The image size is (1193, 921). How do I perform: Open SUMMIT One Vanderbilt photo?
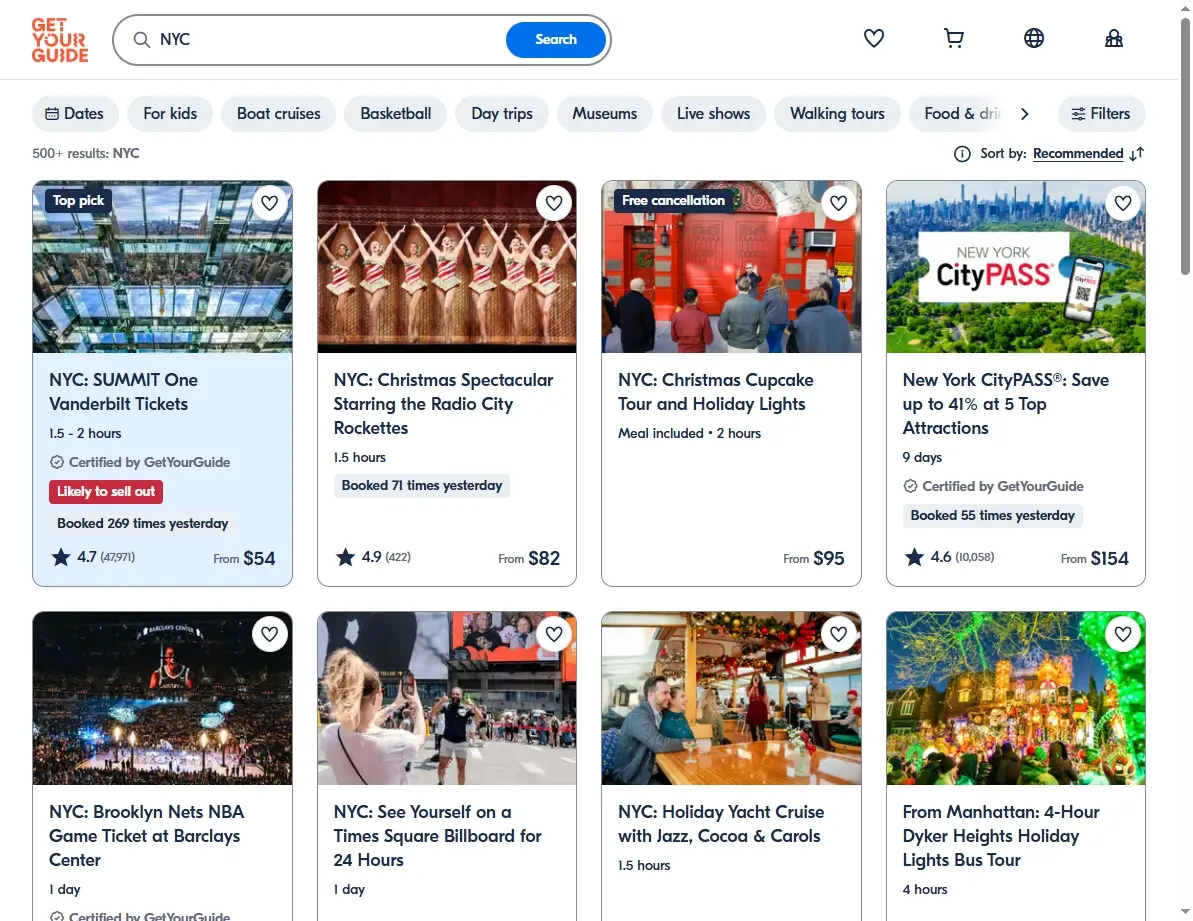pos(162,267)
